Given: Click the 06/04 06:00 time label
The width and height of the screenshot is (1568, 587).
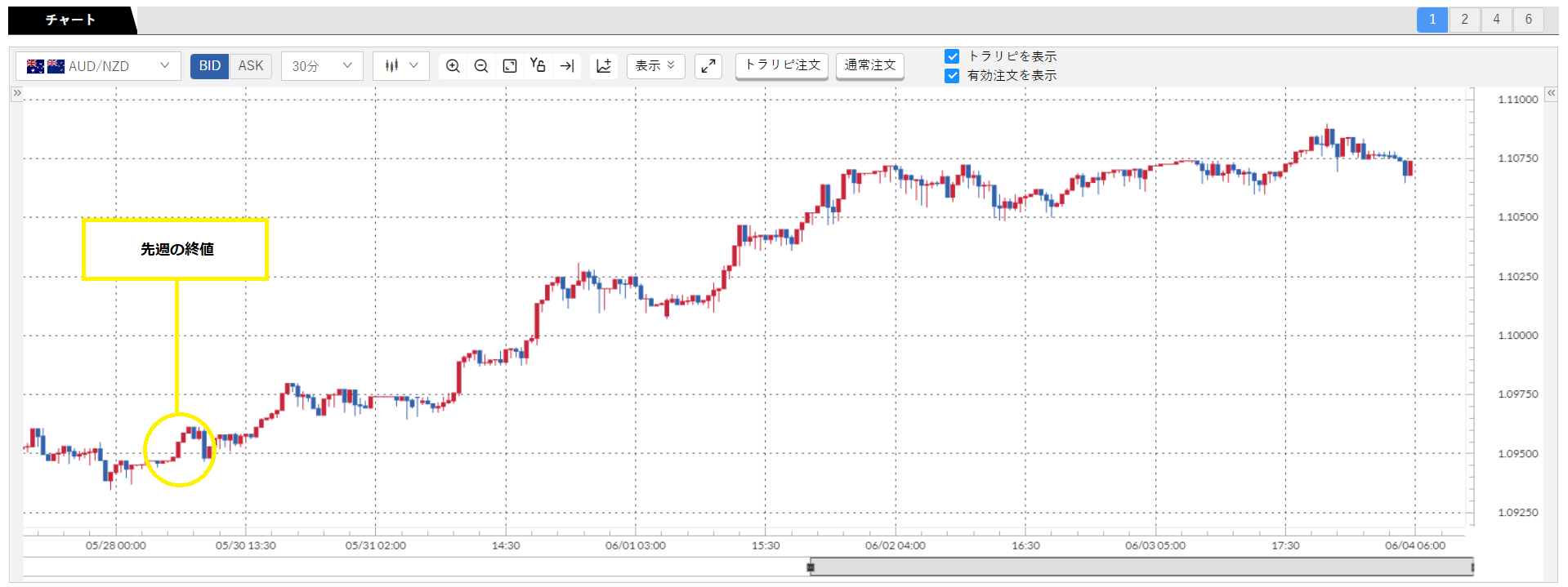Looking at the screenshot, I should coord(1415,545).
